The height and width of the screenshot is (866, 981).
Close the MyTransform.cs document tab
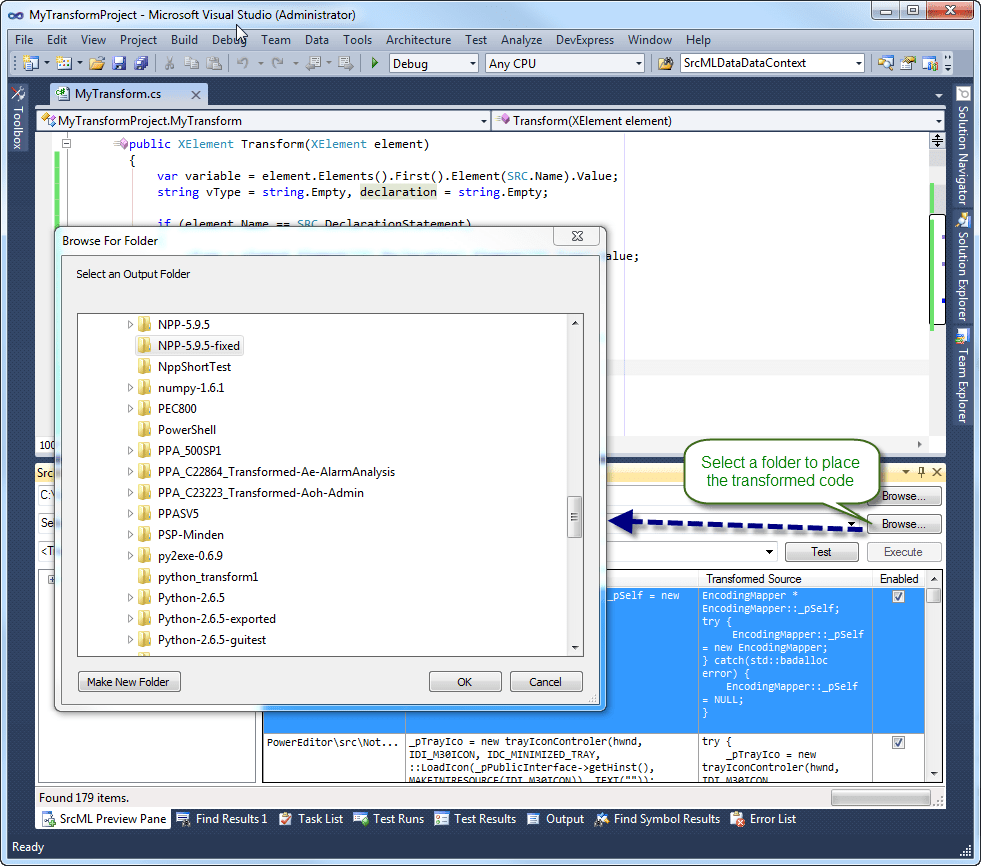tap(196, 94)
